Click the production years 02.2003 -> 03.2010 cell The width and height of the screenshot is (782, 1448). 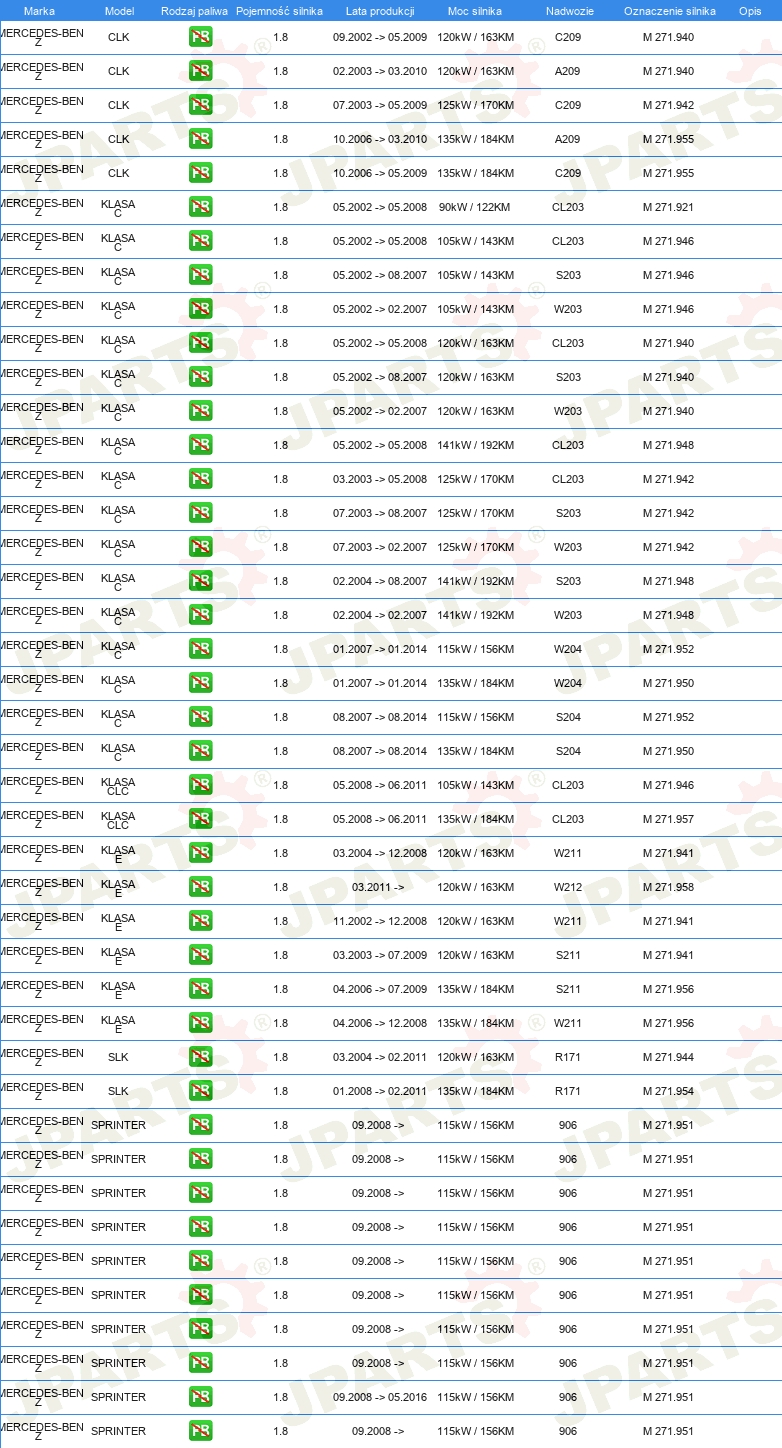tap(380, 71)
